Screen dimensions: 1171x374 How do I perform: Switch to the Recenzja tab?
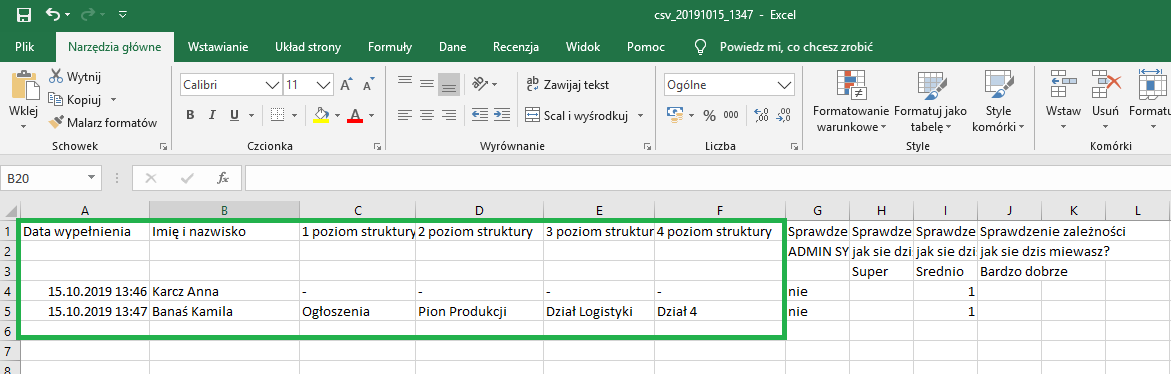[515, 47]
